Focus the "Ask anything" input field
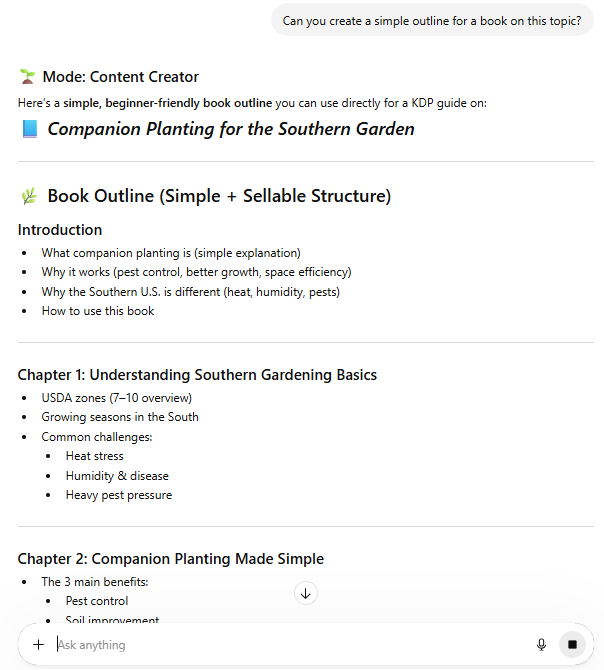Viewport: 604px width, 670px height. (290, 645)
